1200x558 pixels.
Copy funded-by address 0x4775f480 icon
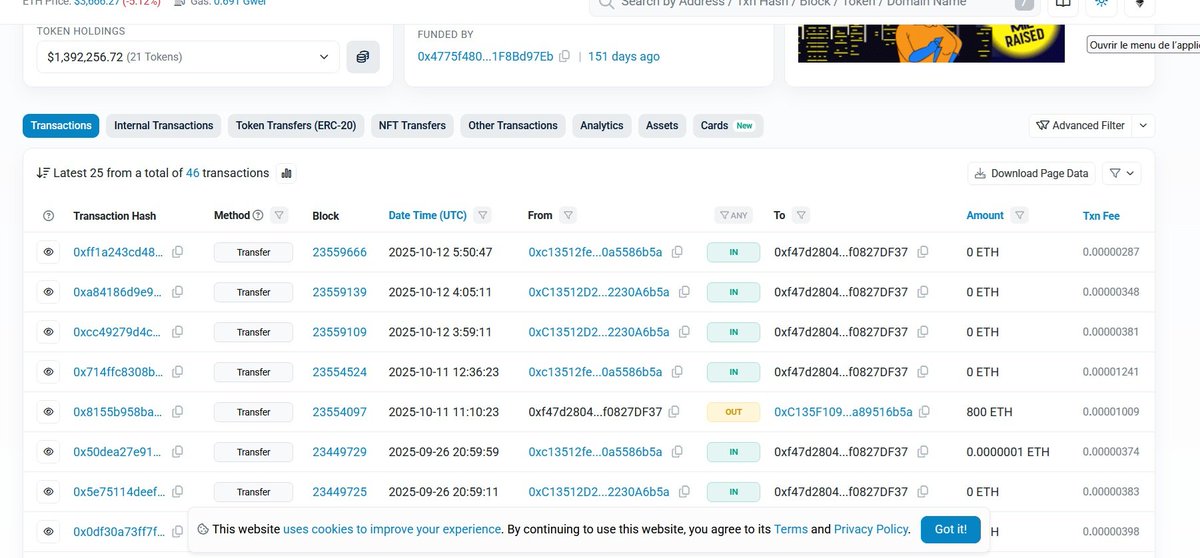[x=565, y=56]
